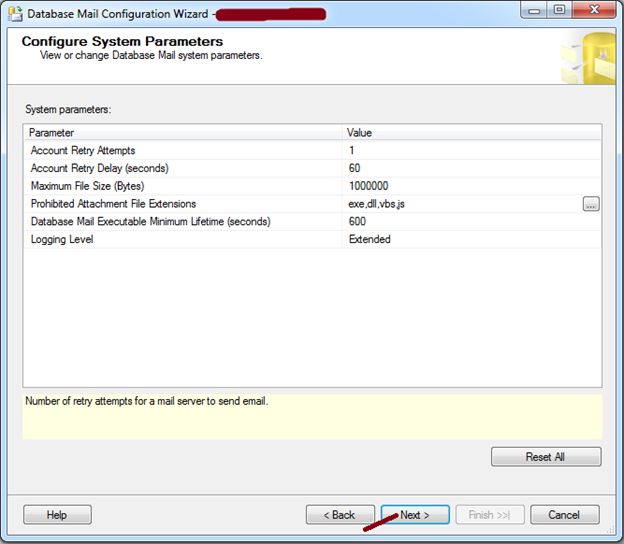Click the Value column header
The width and height of the screenshot is (624, 544).
(x=472, y=133)
